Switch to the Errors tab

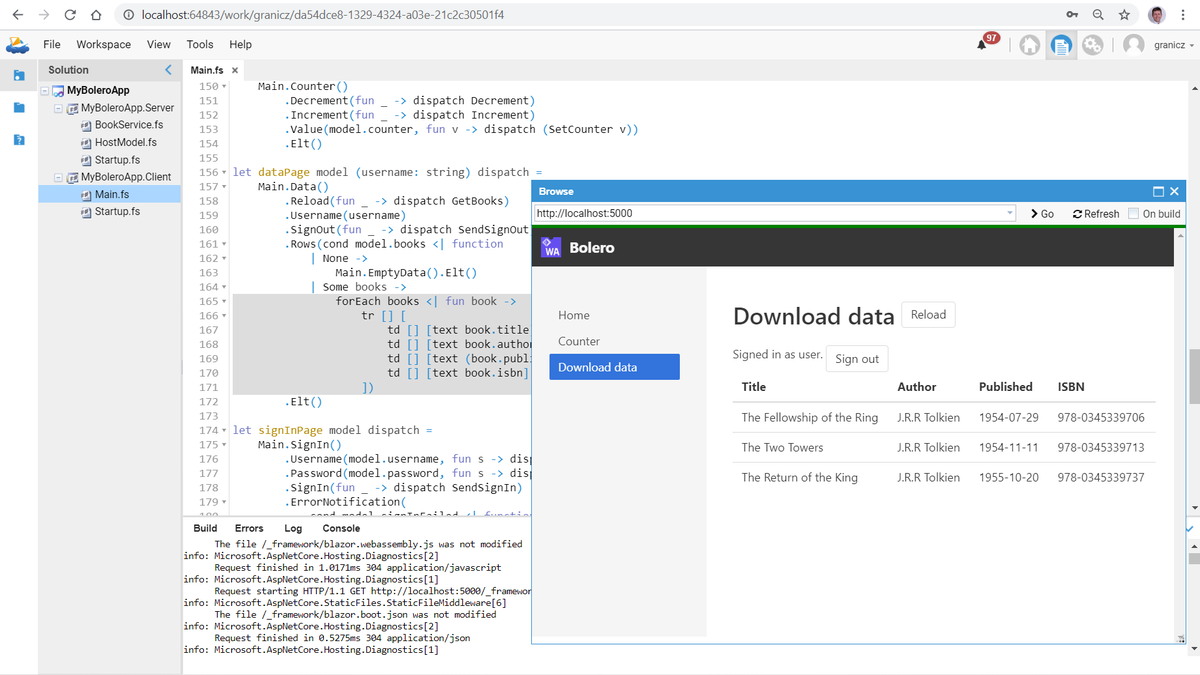click(x=249, y=528)
